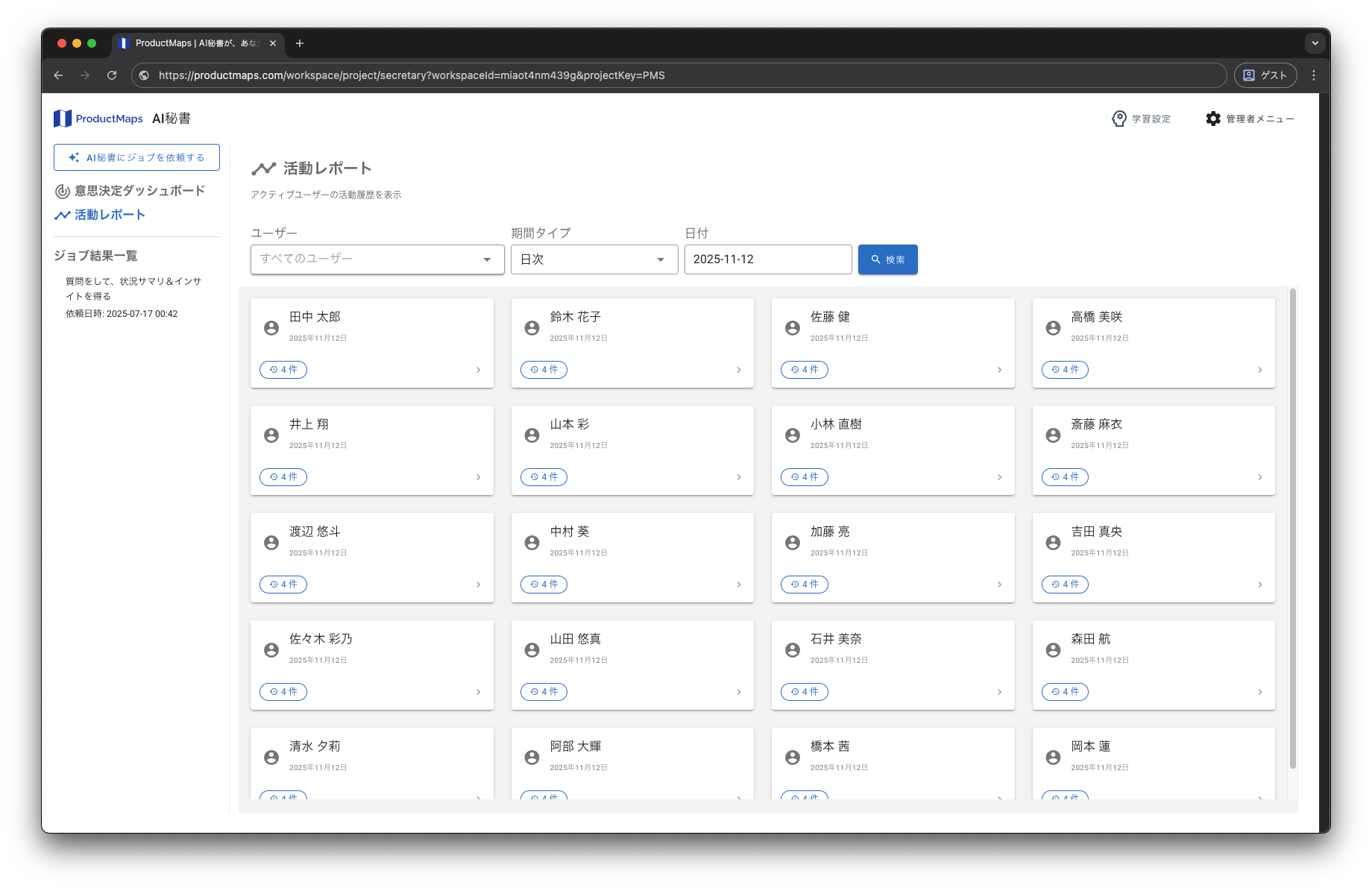Image resolution: width=1372 pixels, height=888 pixels.
Task: Select 活動レポート in the sidebar
Action: click(109, 215)
